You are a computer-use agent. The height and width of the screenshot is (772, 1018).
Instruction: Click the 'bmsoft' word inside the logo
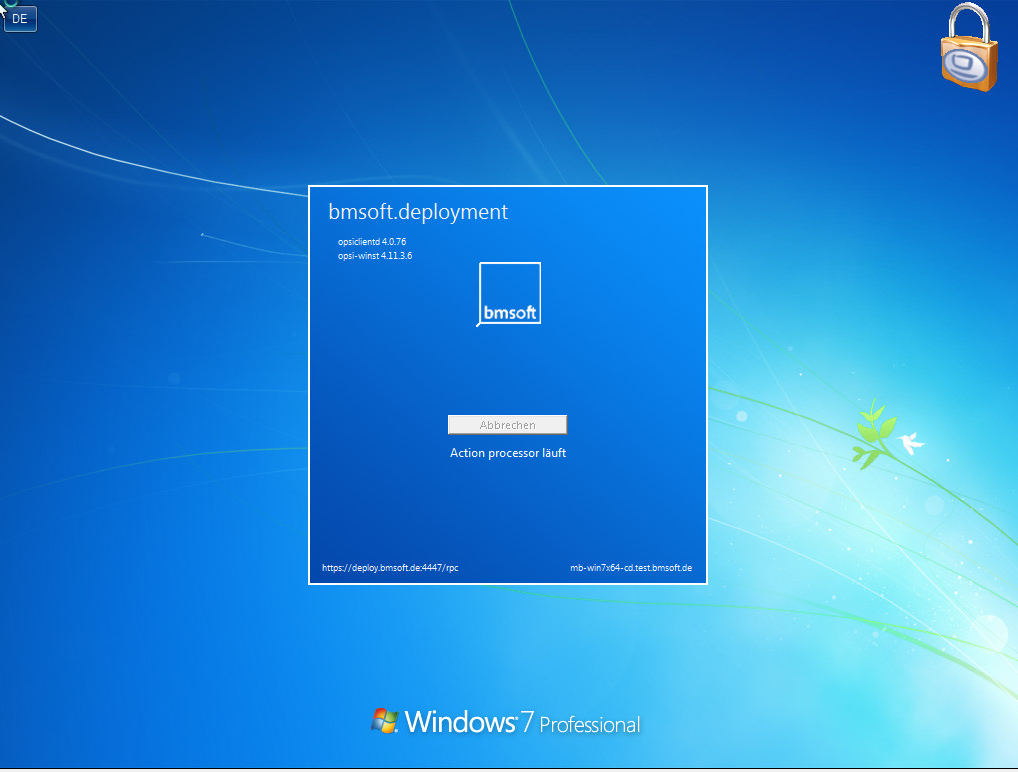(510, 313)
